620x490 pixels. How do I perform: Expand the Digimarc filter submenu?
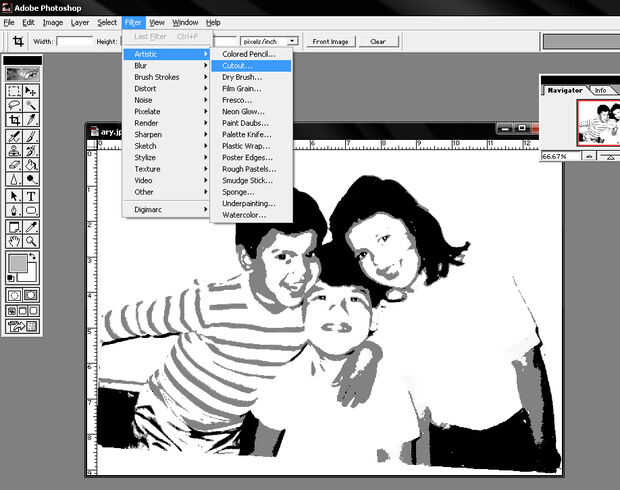(x=166, y=209)
